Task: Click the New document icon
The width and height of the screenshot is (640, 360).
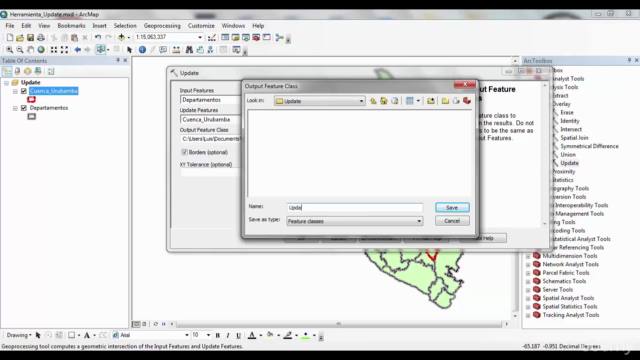Action: coord(10,38)
